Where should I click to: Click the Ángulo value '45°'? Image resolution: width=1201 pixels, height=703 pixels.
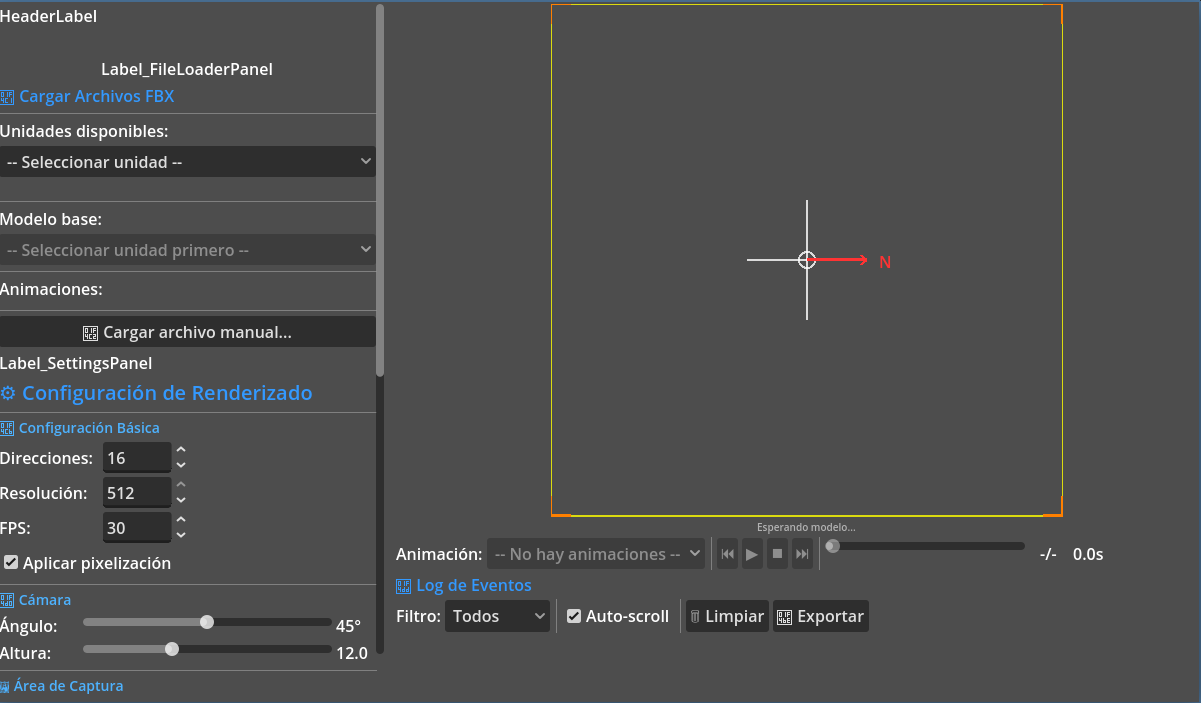[348, 627]
